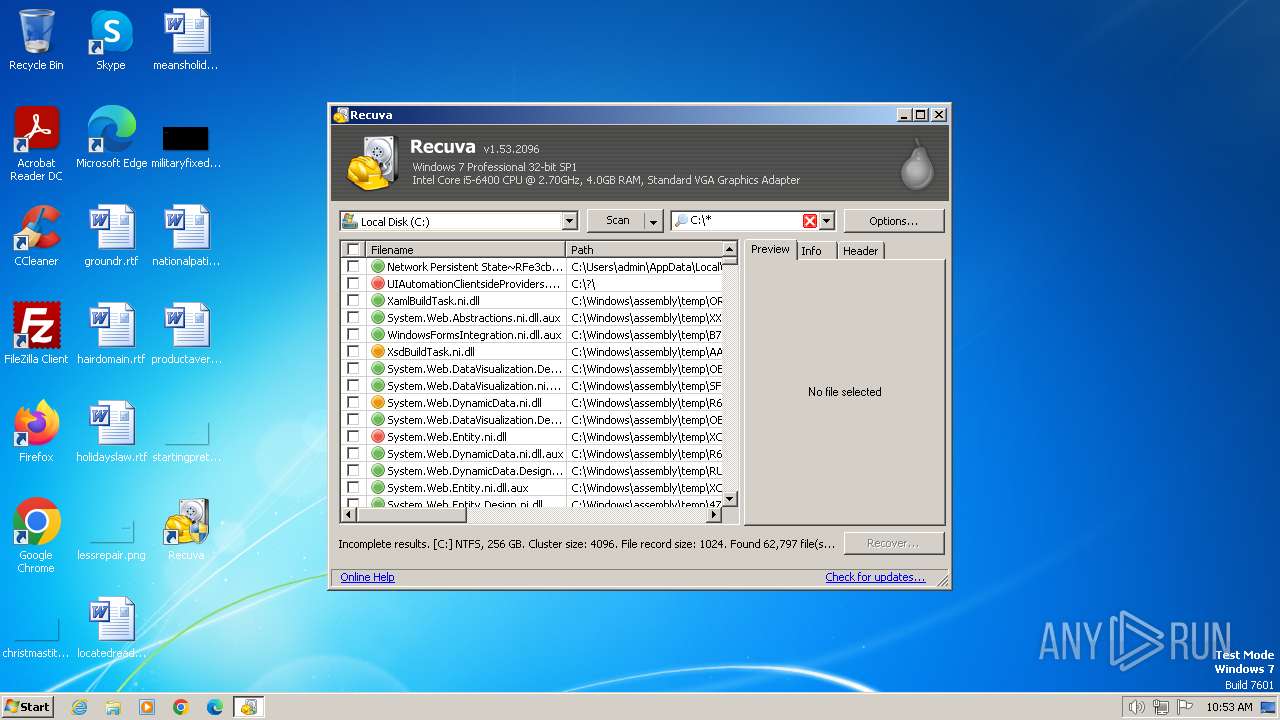Image resolution: width=1280 pixels, height=720 pixels.
Task: Select the System.Web.Entity.ni.dll.aux file row
Action: (x=531, y=488)
